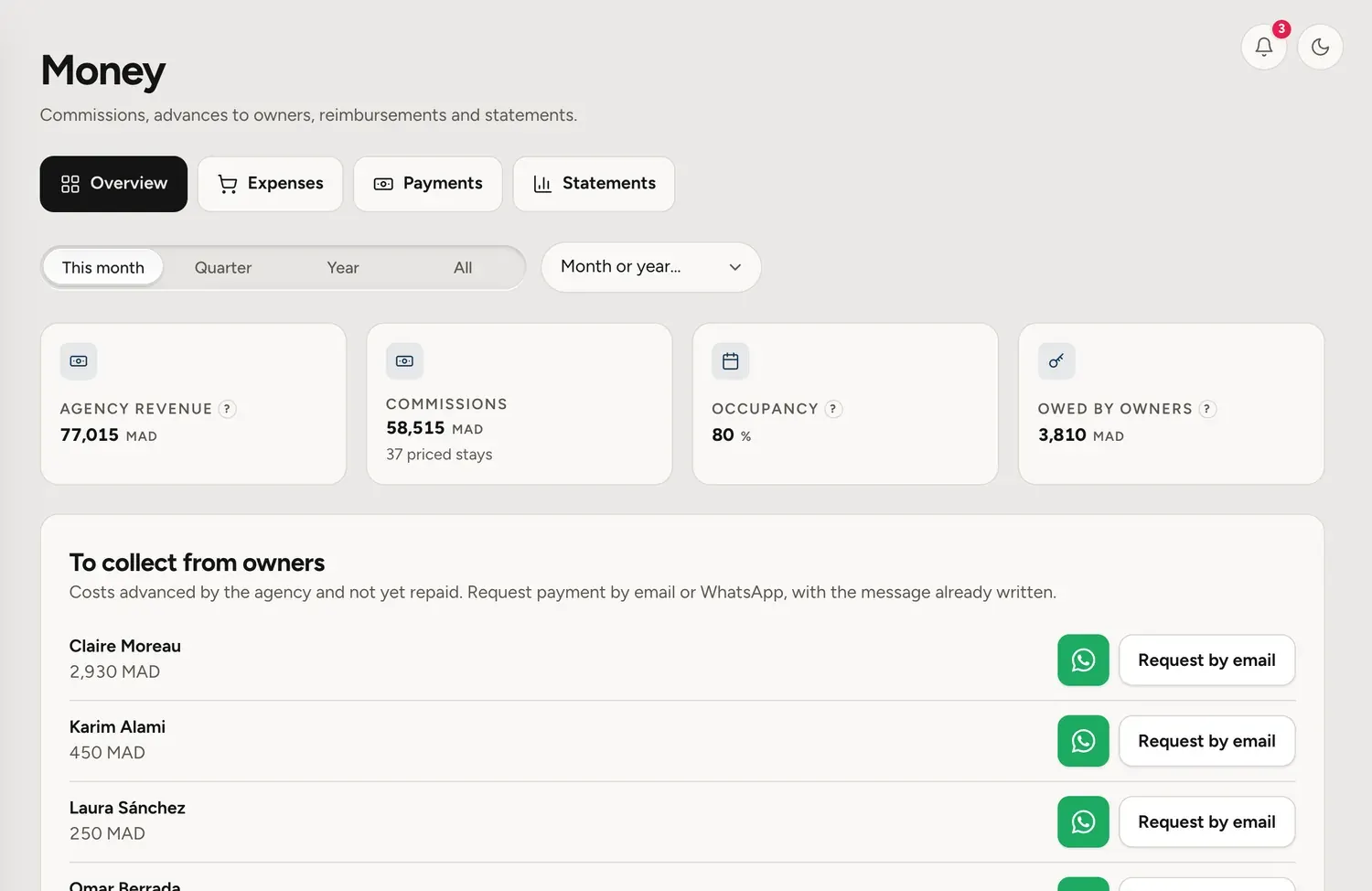
Task: Click the 77,015 MAD revenue value
Action: coord(109,435)
